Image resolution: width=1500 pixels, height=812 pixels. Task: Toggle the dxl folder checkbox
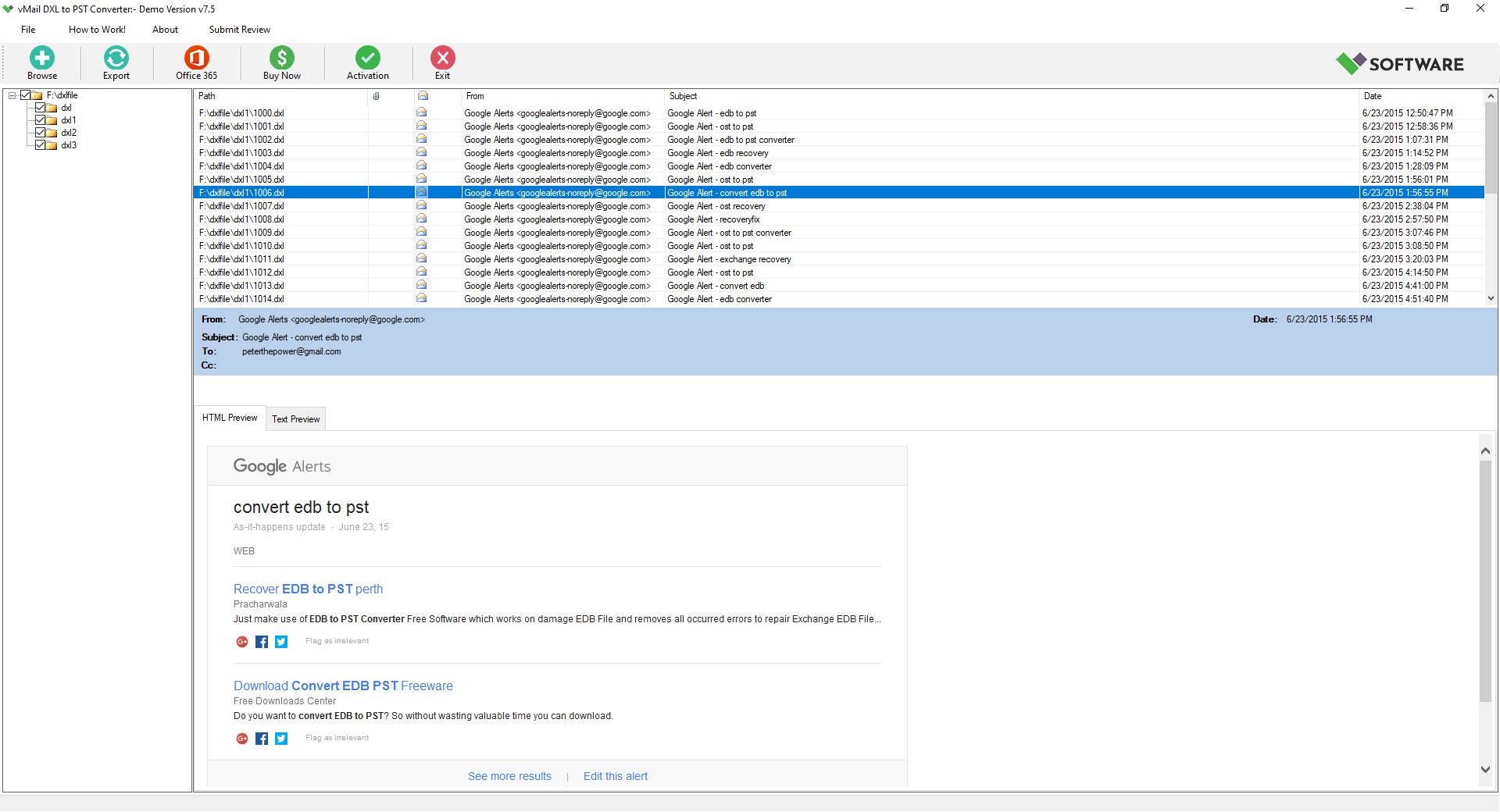click(x=40, y=108)
